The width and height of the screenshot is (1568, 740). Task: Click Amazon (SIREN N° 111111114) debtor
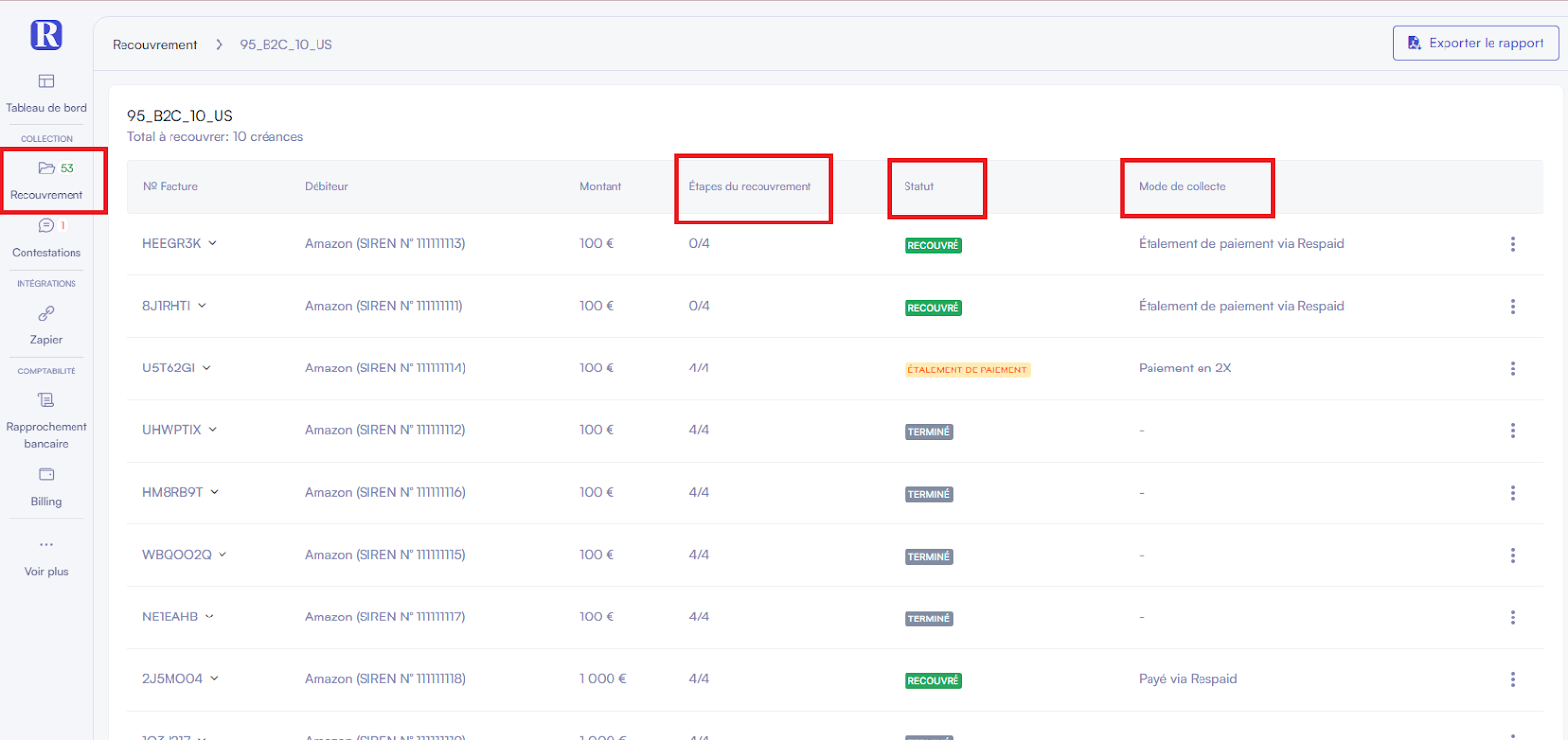coord(385,368)
